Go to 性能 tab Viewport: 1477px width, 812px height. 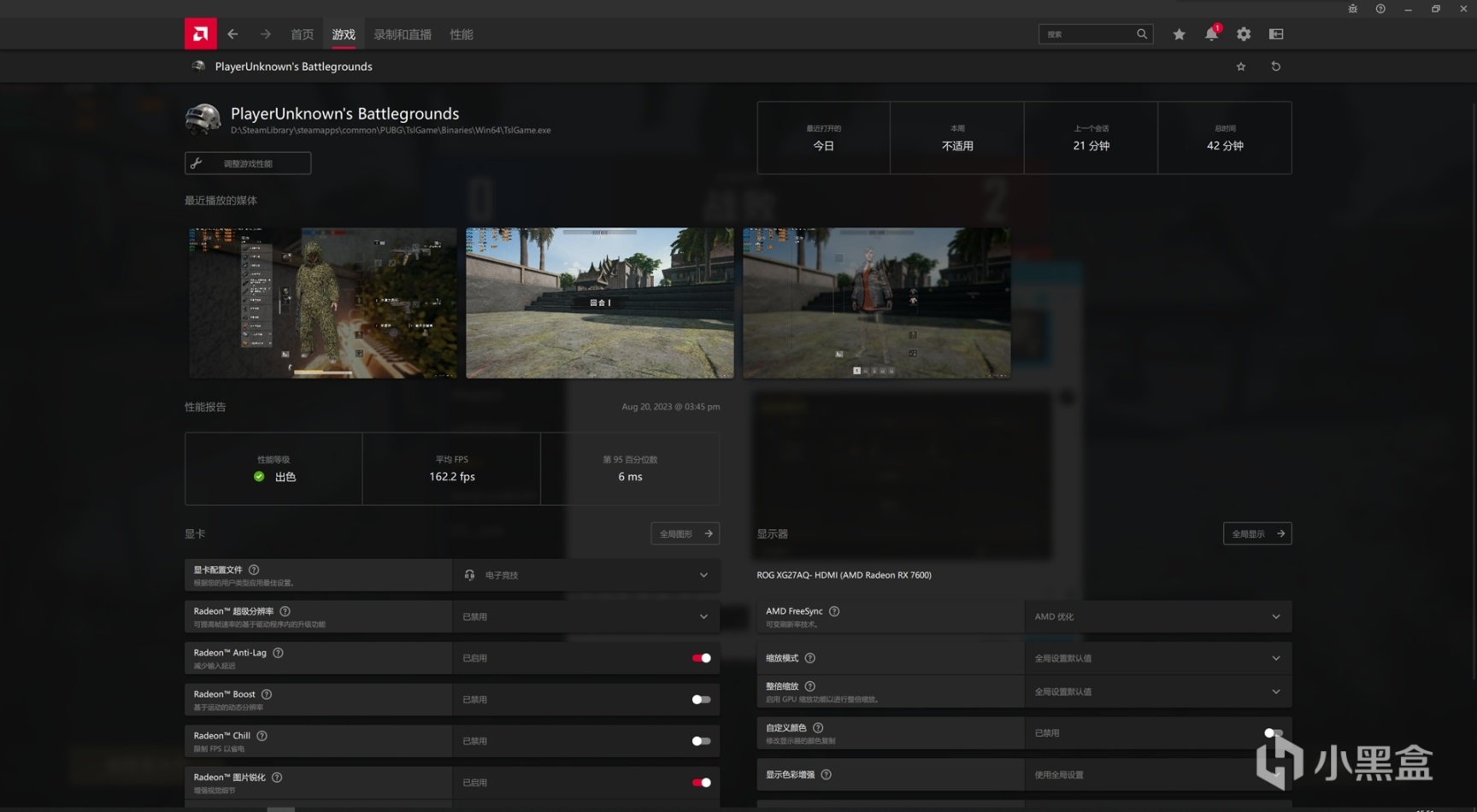(x=462, y=34)
